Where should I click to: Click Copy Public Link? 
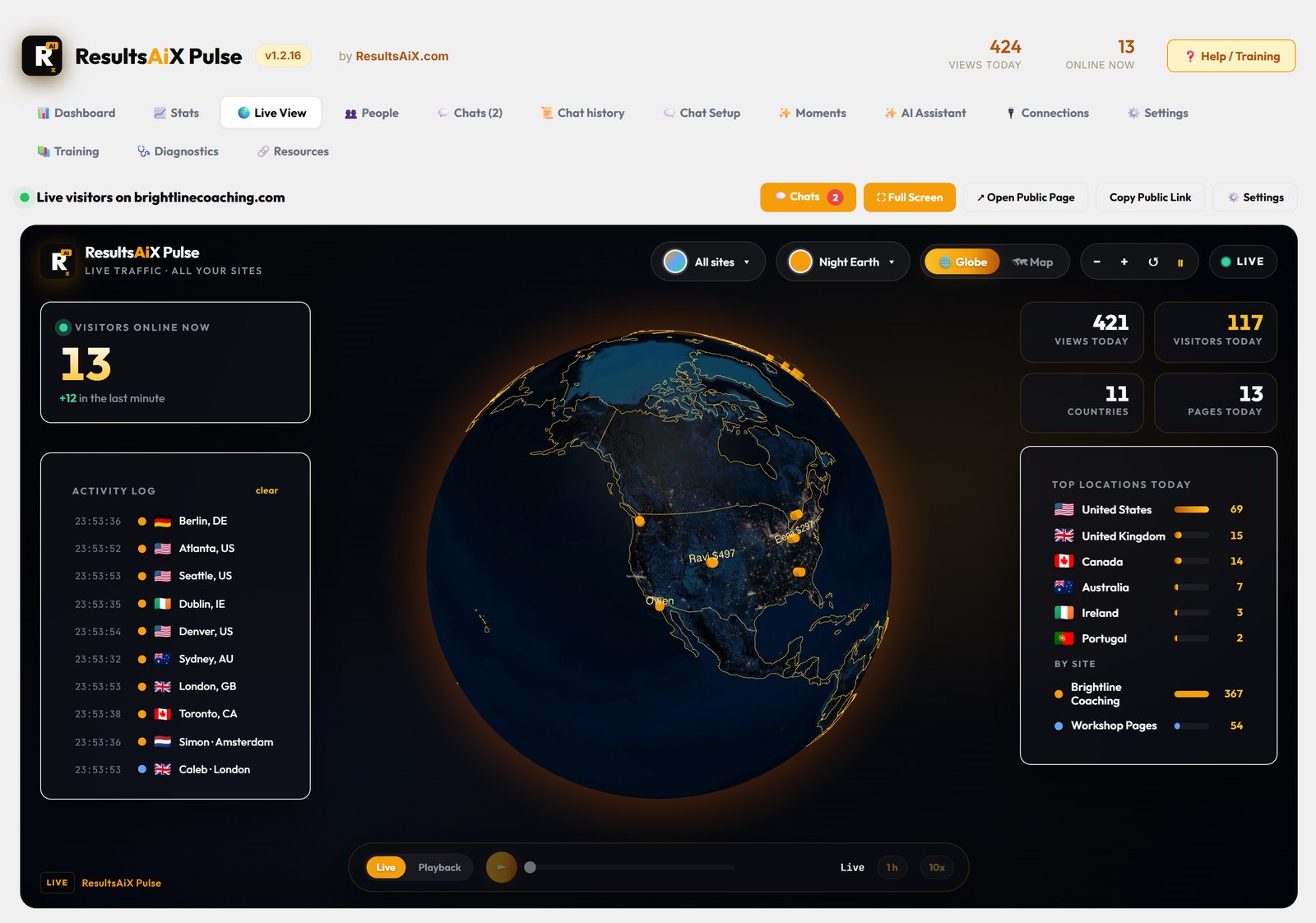[x=1150, y=197]
